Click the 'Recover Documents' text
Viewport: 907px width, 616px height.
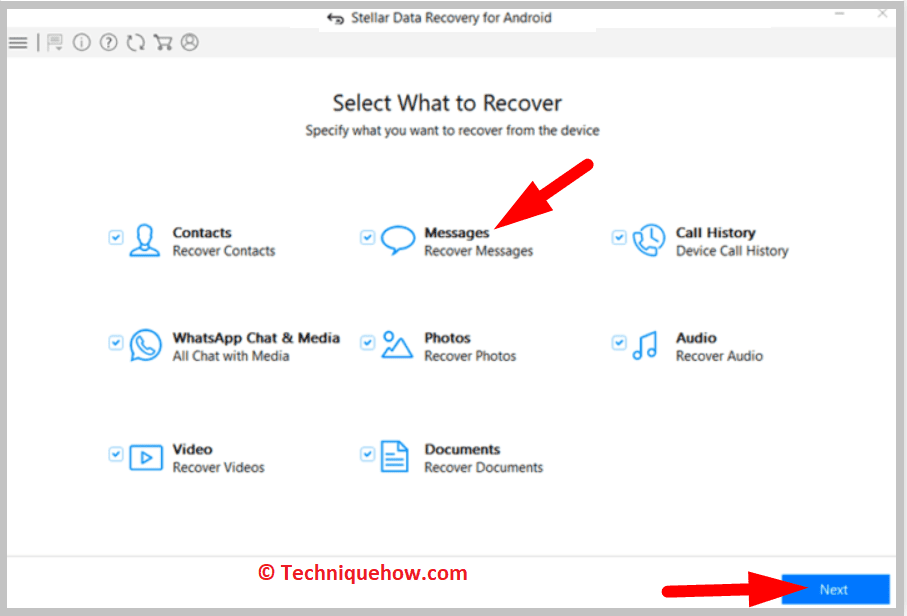pyautogui.click(x=484, y=467)
